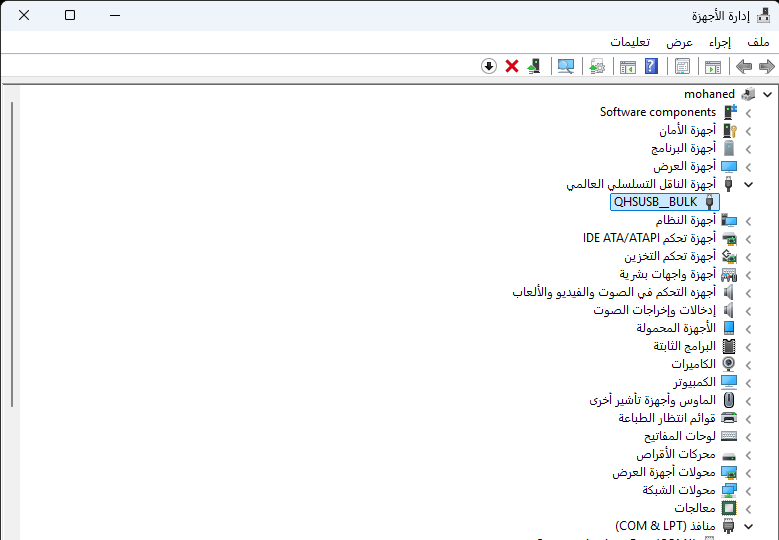Expand the Software components category
Screen dimensions: 779x540
click(x=748, y=113)
